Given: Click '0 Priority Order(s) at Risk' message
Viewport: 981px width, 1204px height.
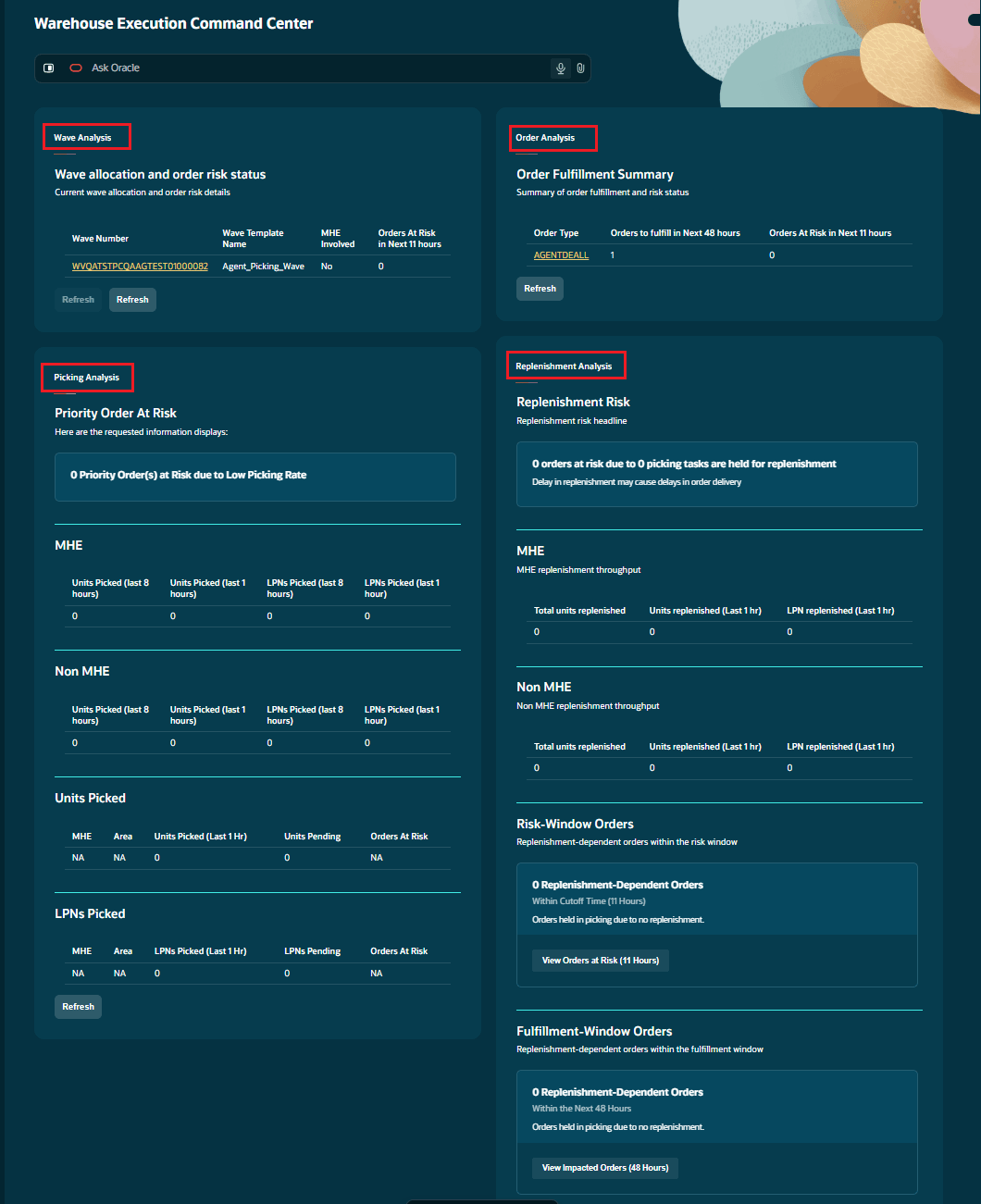Looking at the screenshot, I should (x=189, y=475).
